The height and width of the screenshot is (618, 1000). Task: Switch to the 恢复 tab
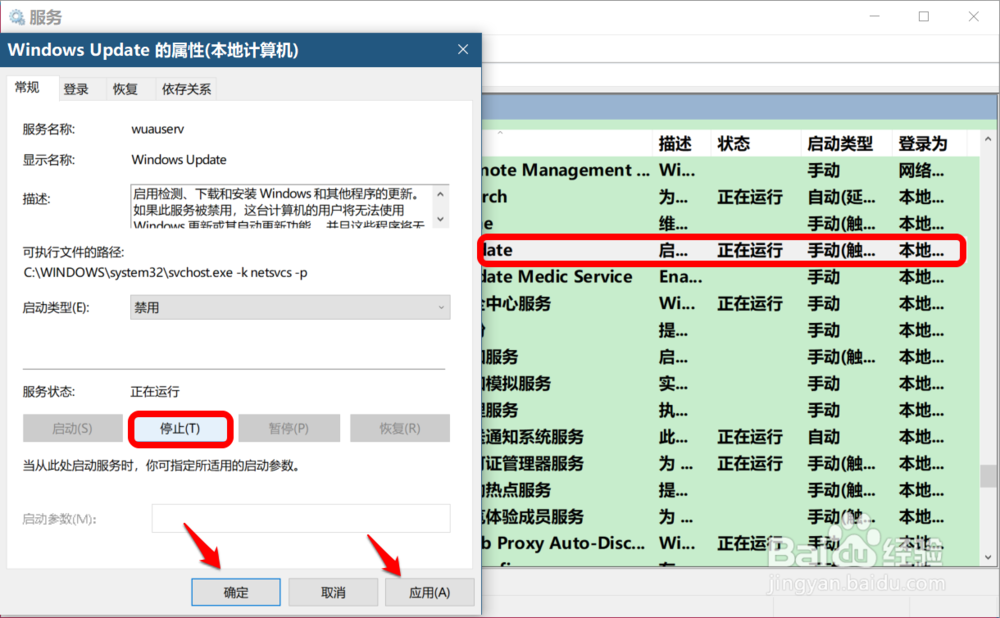point(125,89)
